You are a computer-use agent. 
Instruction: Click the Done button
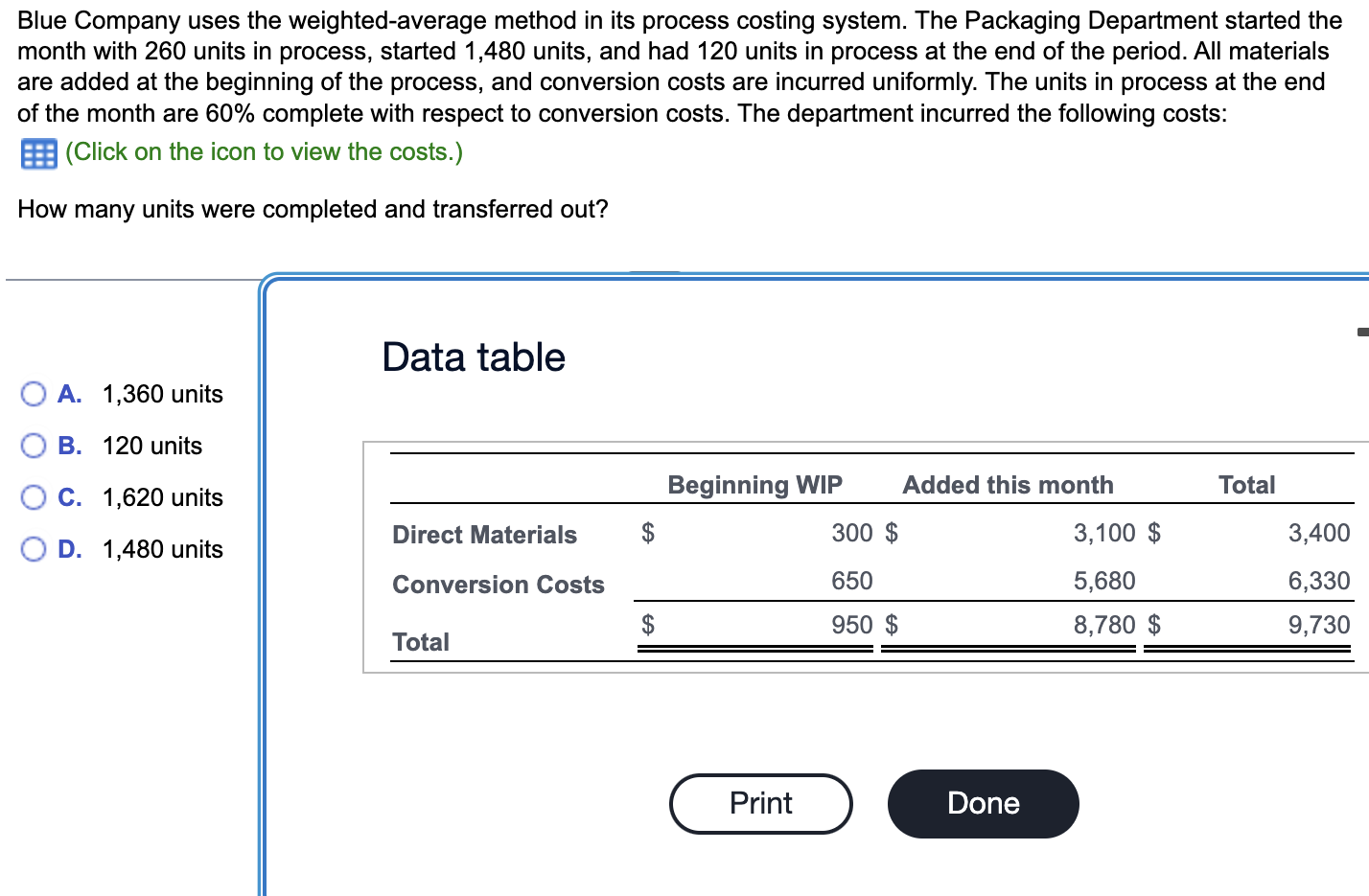coord(983,803)
